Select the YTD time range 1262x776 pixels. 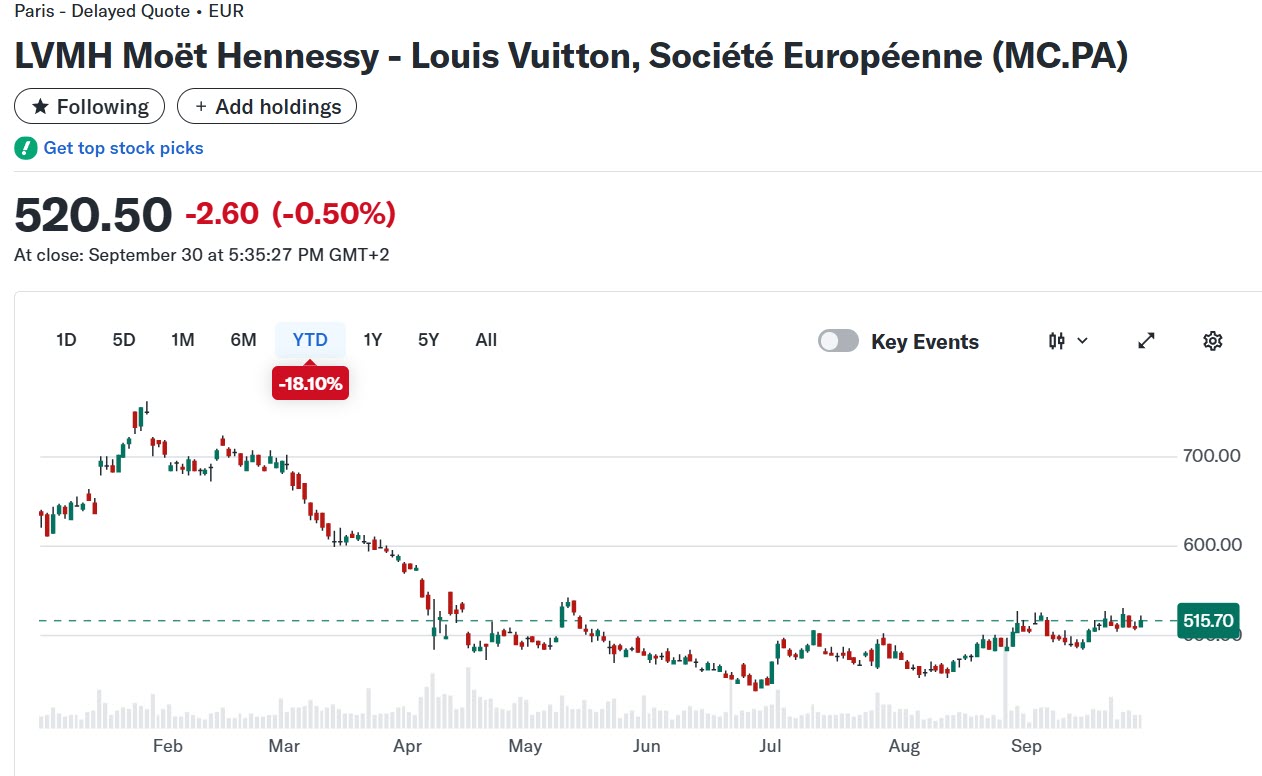pos(310,340)
